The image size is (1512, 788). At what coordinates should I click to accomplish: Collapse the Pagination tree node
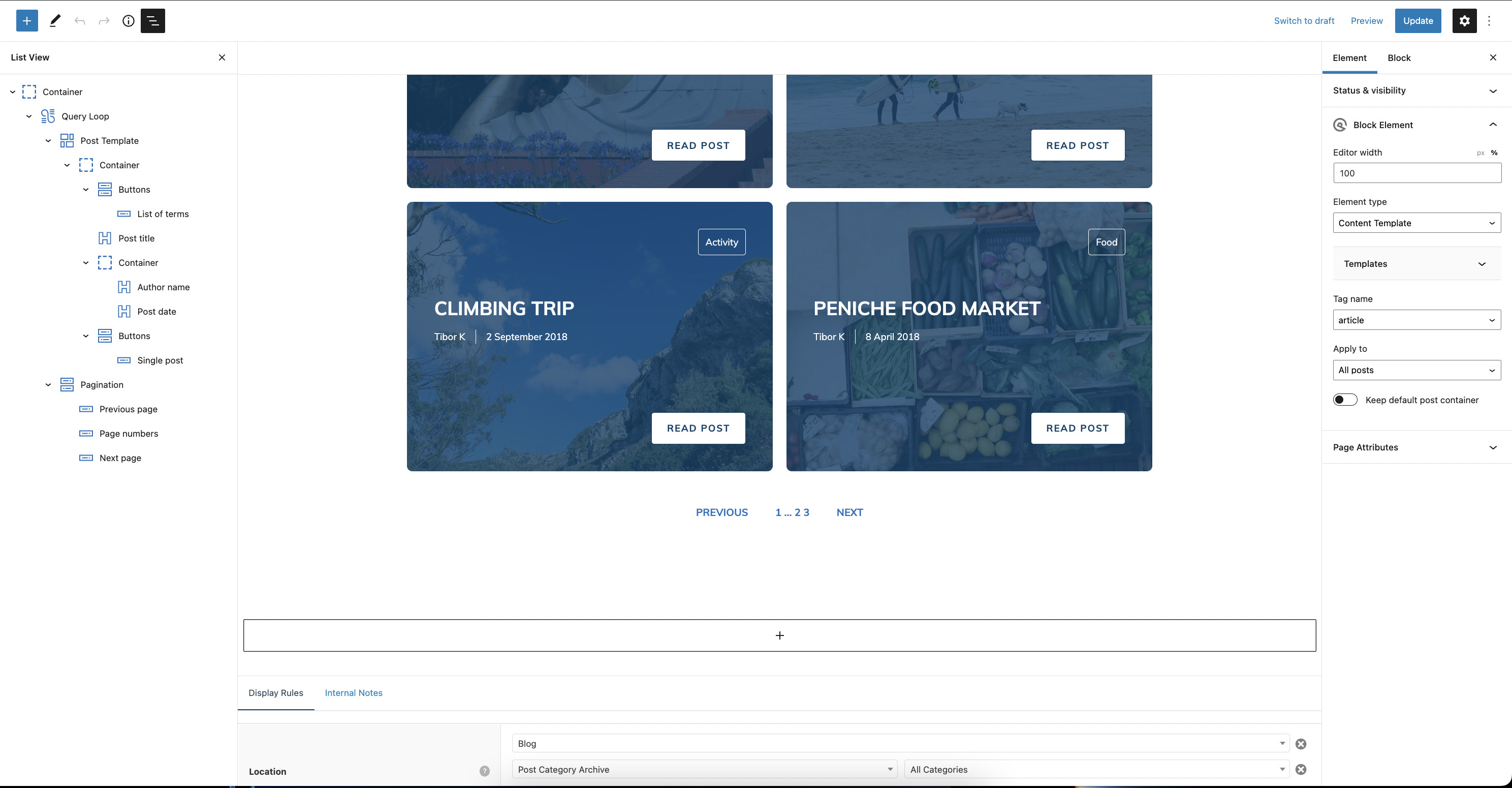[48, 385]
